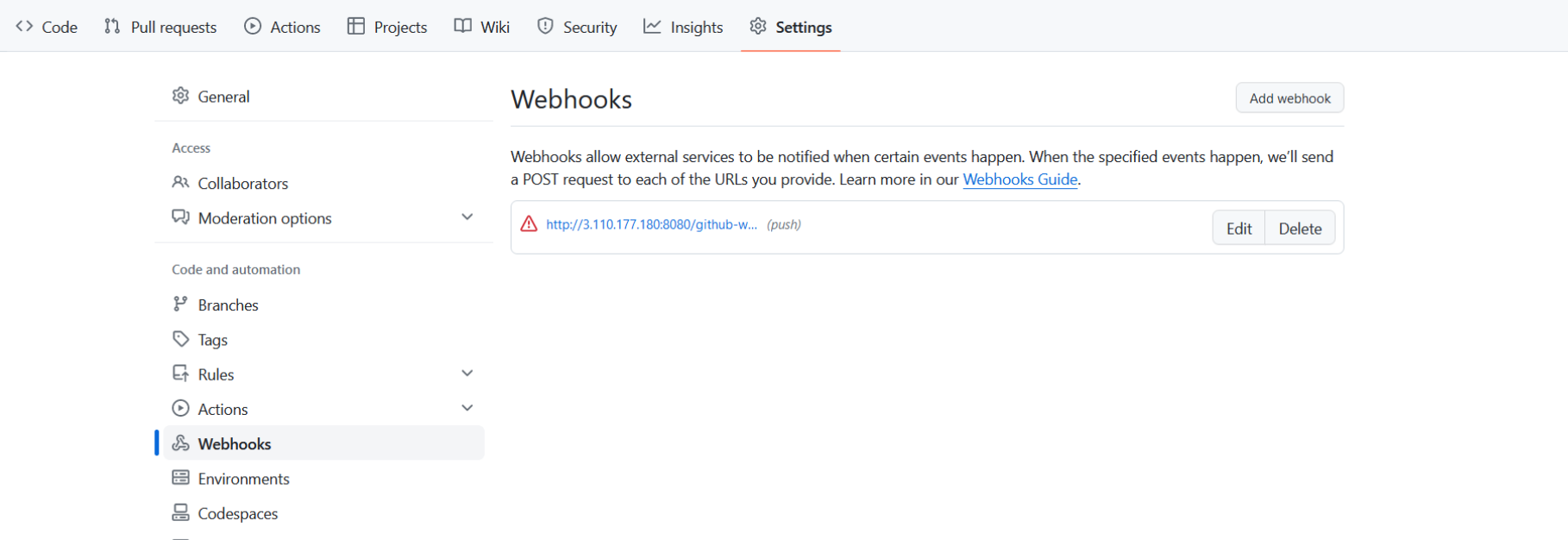Switch to the Insights tab
This screenshot has width=1568, height=540.
pos(683,27)
